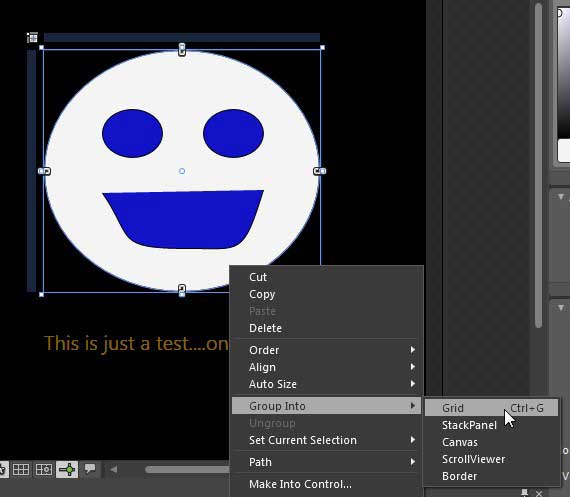Viewport: 570px width, 497px height.
Task: Group selection into Canvas
Action: click(491, 442)
